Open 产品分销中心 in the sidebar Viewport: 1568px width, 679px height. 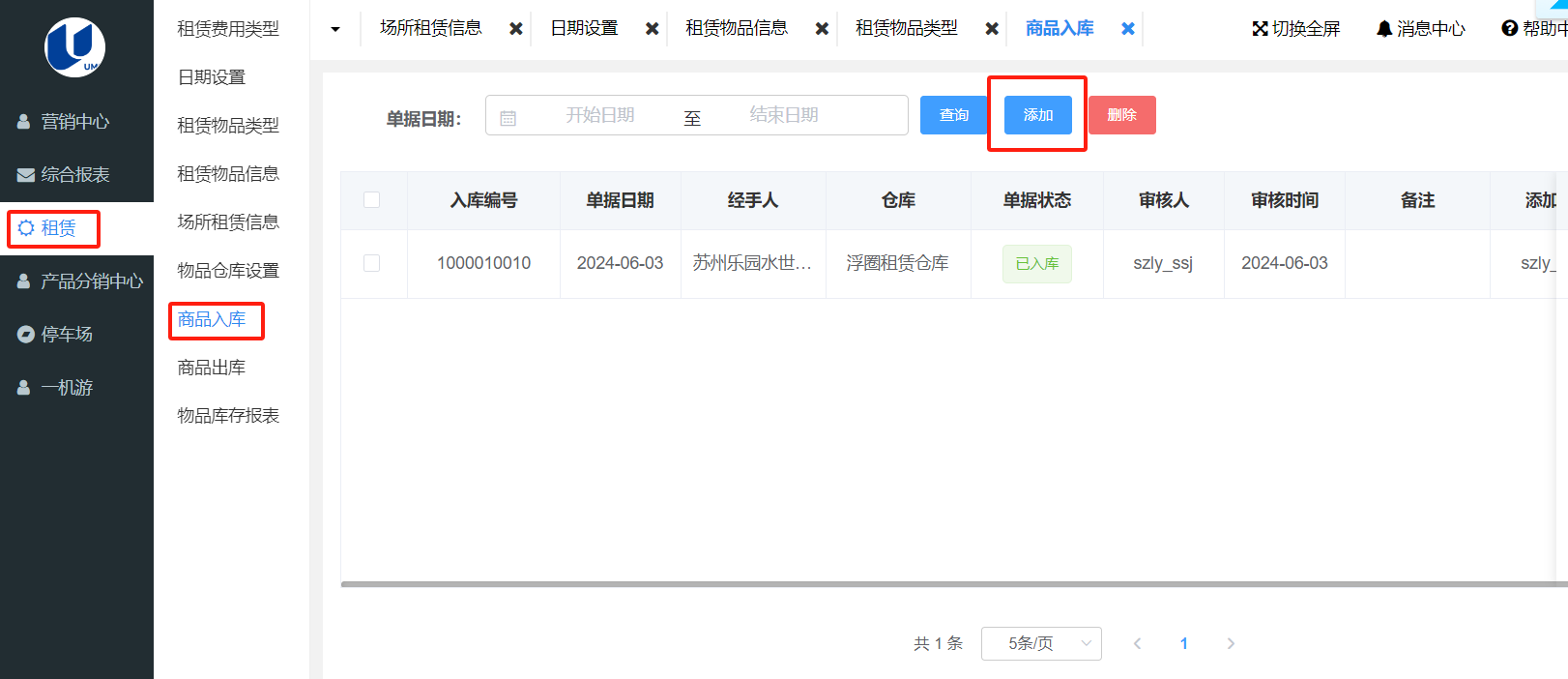(92, 281)
